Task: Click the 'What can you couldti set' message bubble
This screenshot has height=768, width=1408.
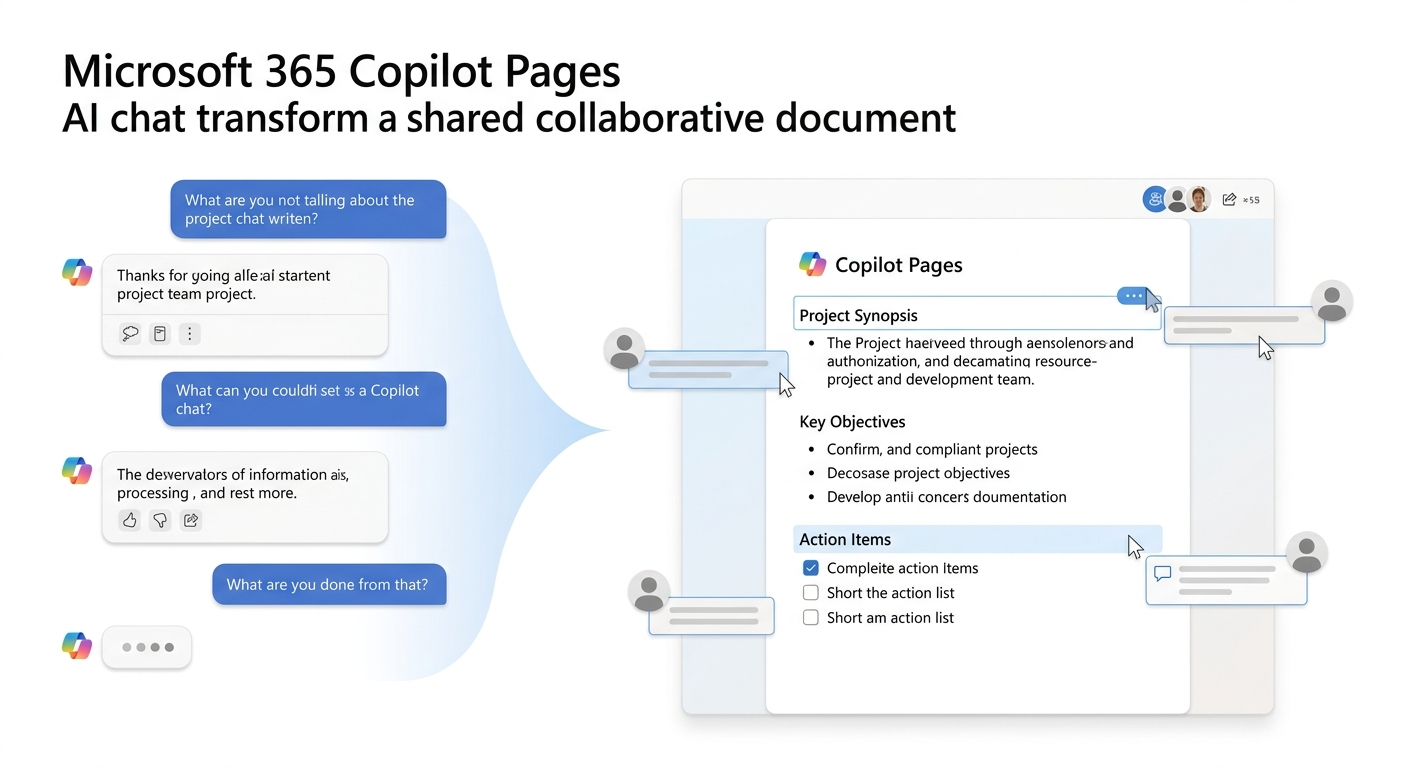Action: [304, 399]
